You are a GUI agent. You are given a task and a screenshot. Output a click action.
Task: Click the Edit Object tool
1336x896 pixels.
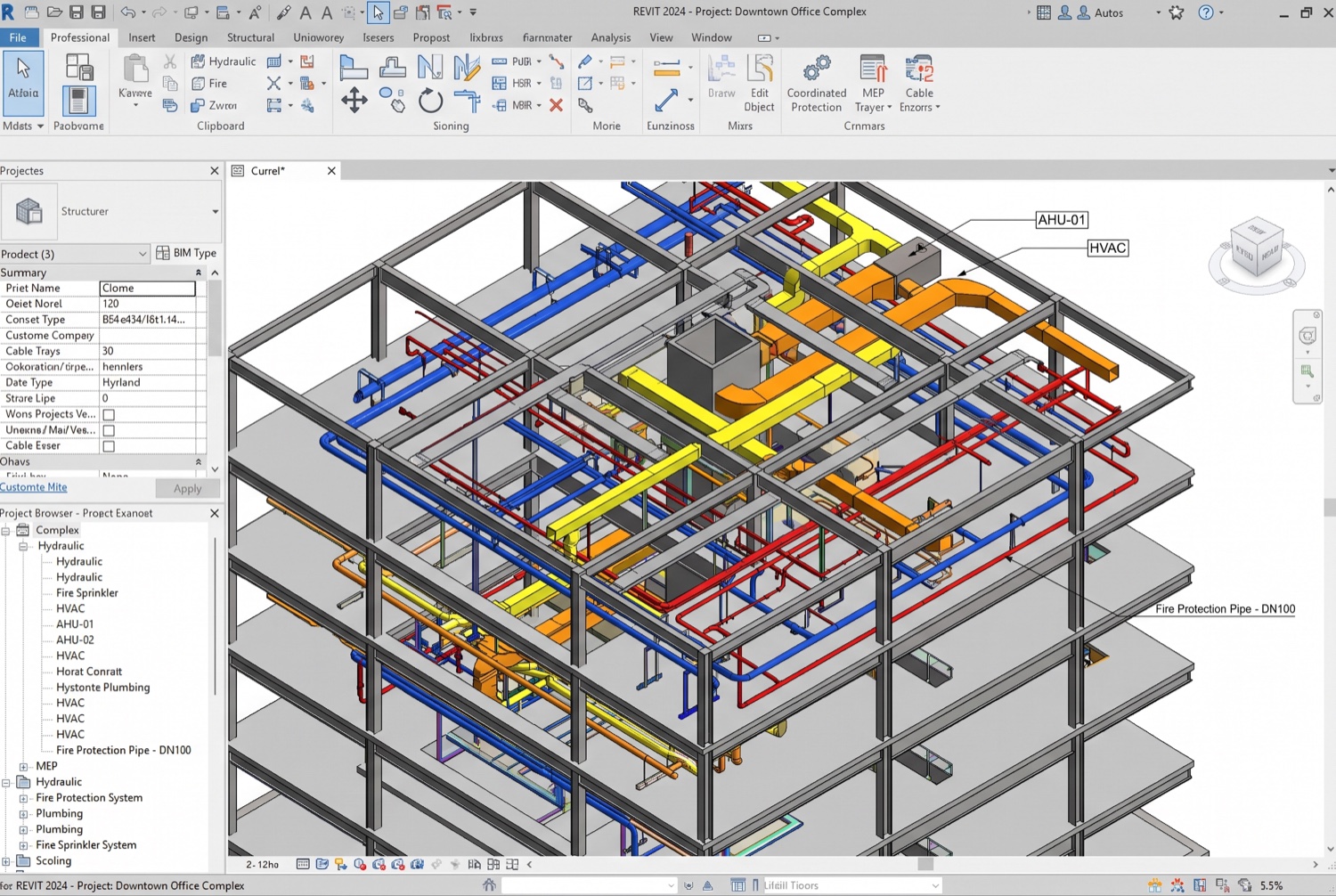click(x=759, y=84)
